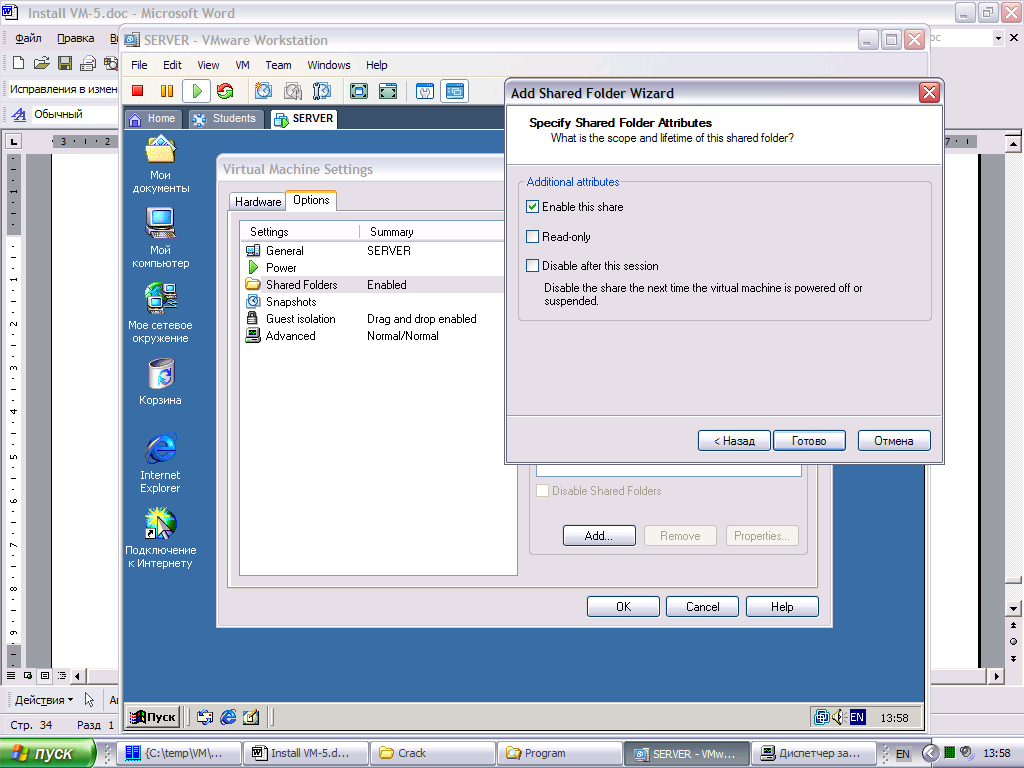Viewport: 1024px width, 768px height.
Task: Open the VMware Edit menu
Action: [172, 65]
